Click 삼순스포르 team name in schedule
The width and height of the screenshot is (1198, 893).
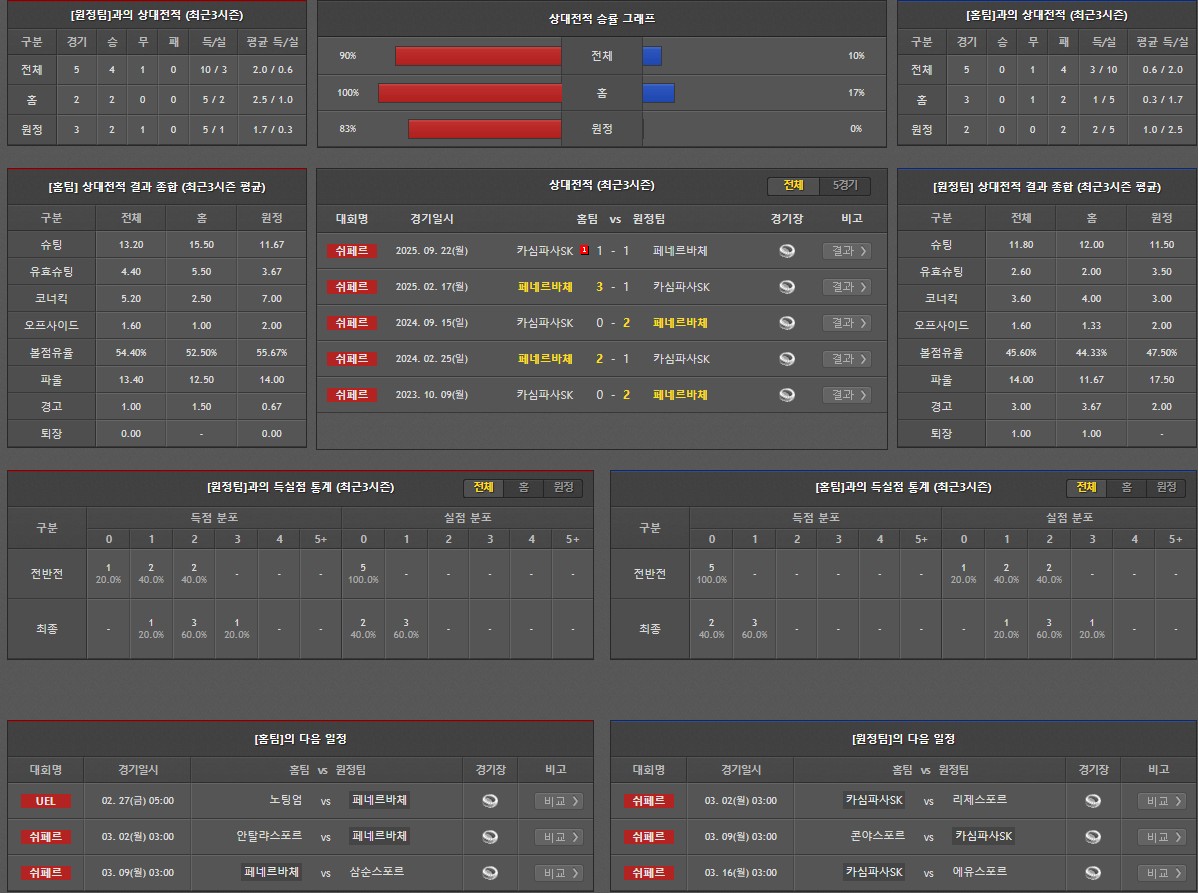coord(377,872)
